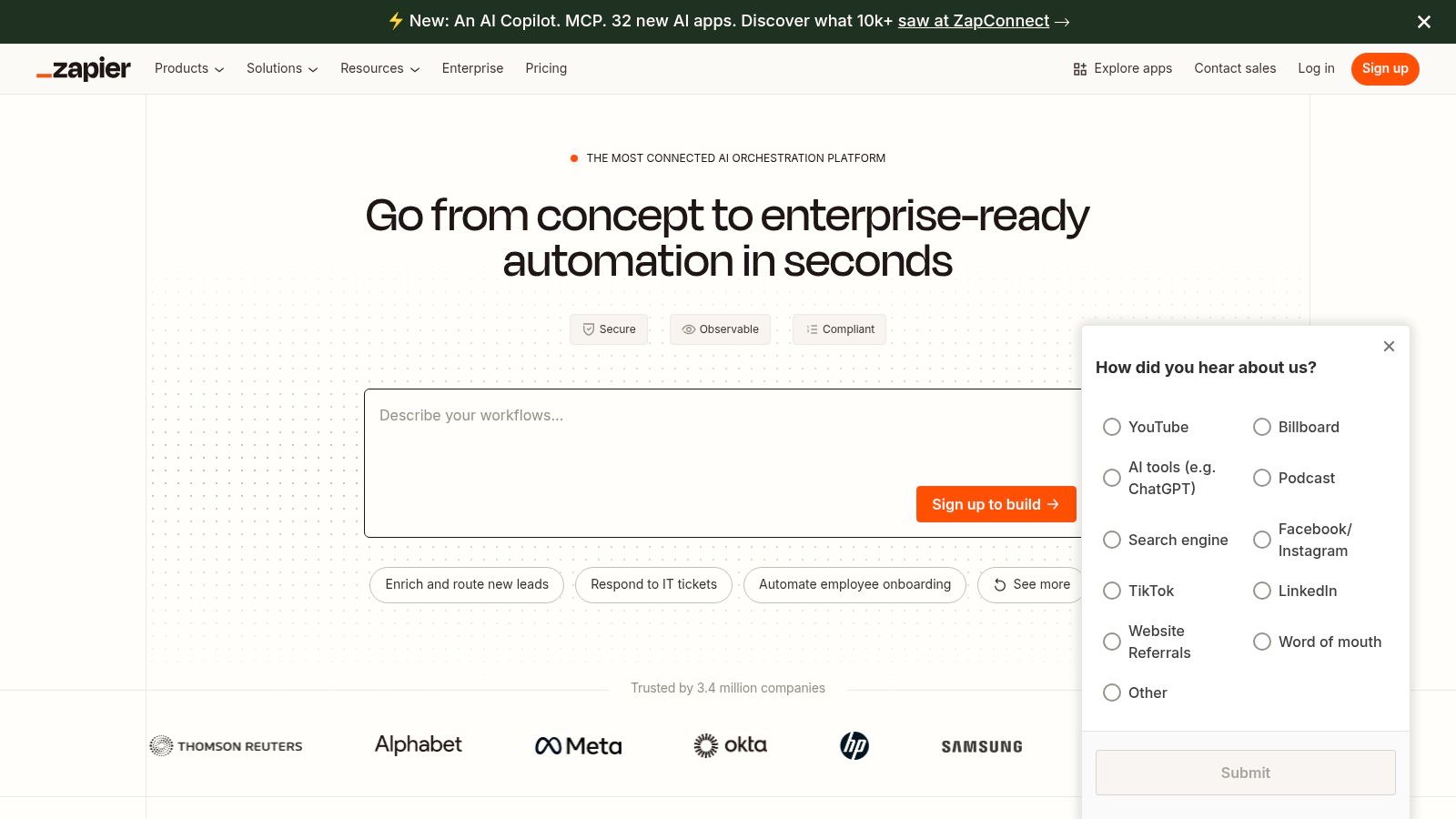Click the refresh icon beside See more

pos(1000,585)
